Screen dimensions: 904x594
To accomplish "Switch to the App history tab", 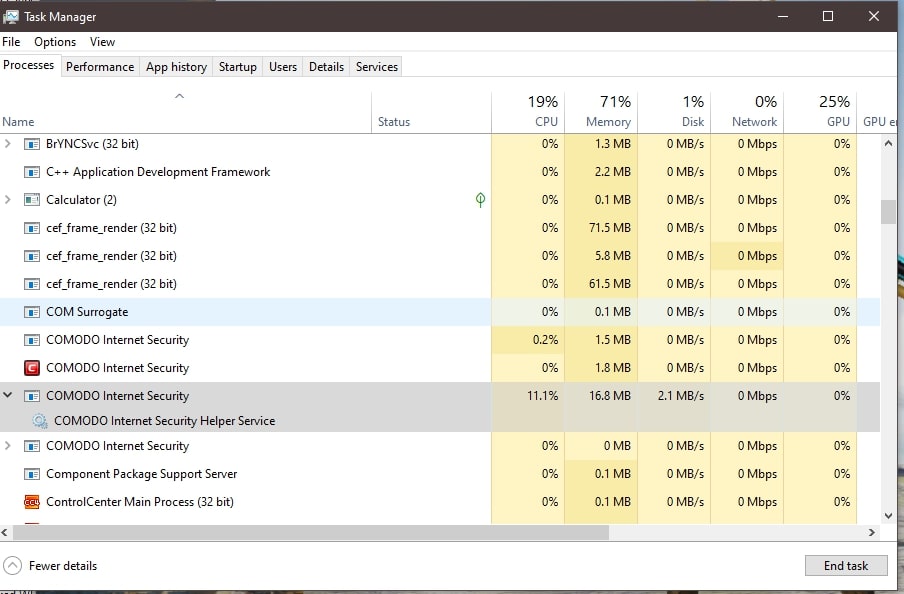I will tap(176, 67).
